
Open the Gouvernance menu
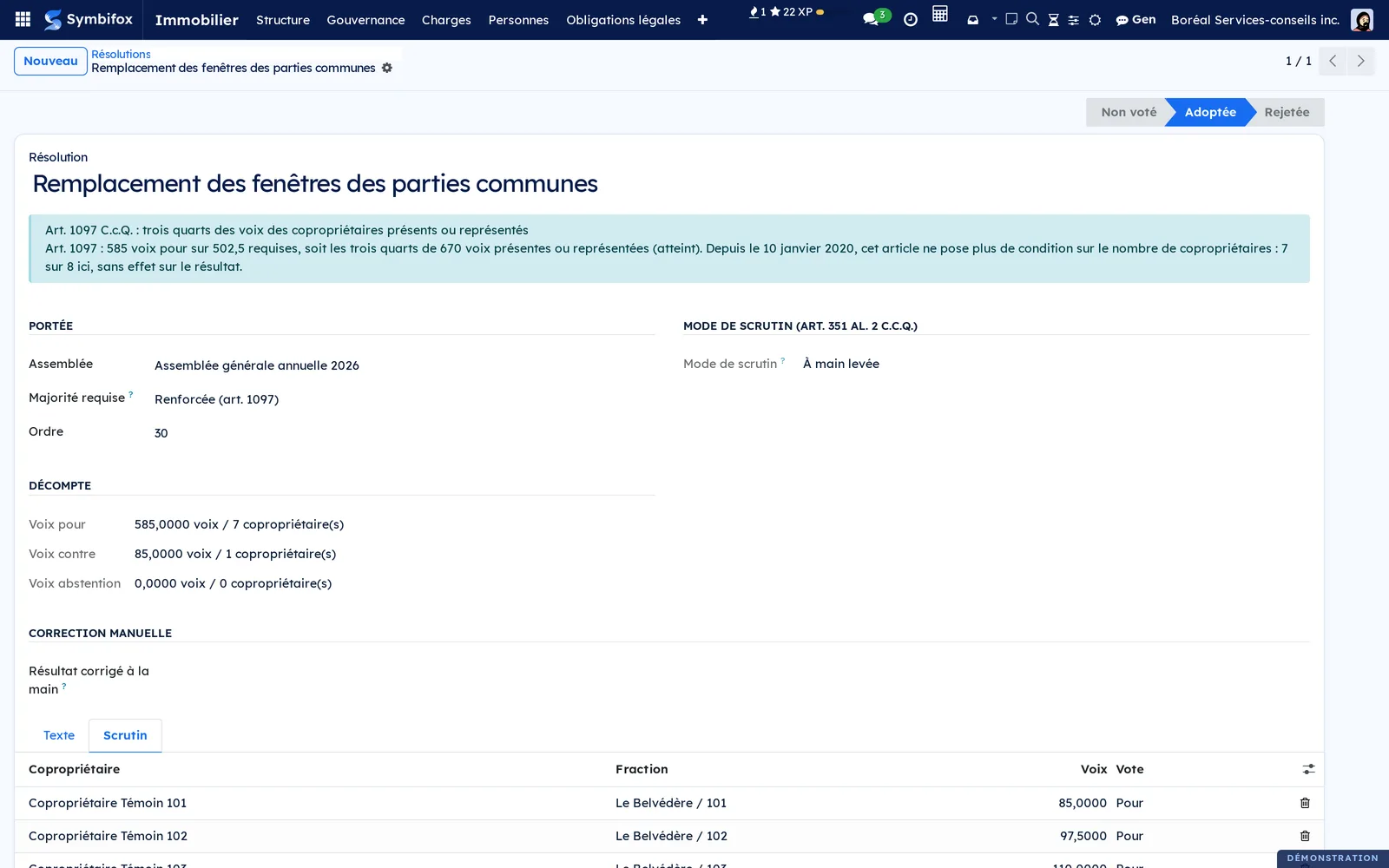[365, 20]
